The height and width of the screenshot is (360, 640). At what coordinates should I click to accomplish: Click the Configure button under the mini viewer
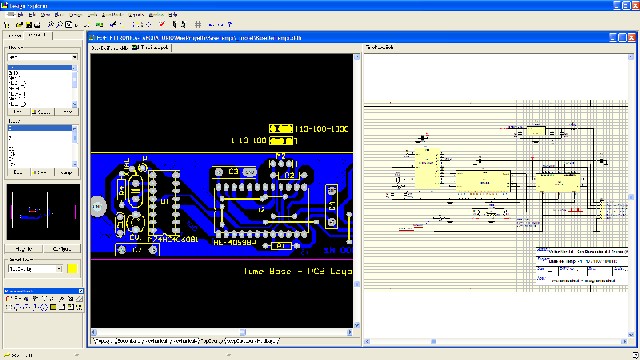[x=62, y=249]
